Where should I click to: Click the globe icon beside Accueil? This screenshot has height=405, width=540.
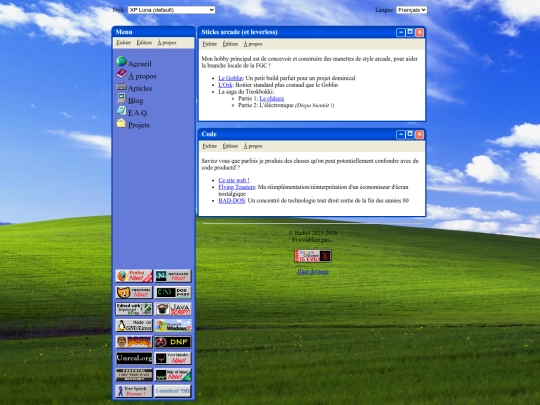121,61
